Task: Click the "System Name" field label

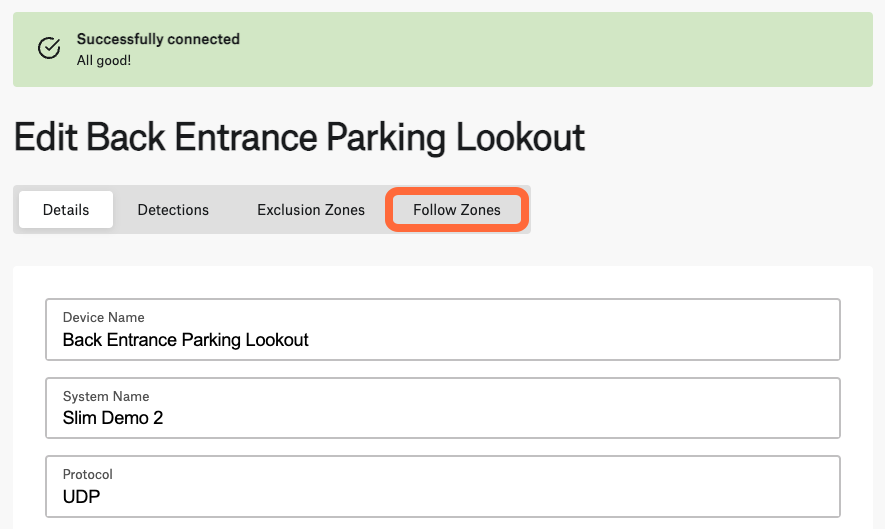Action: [106, 396]
